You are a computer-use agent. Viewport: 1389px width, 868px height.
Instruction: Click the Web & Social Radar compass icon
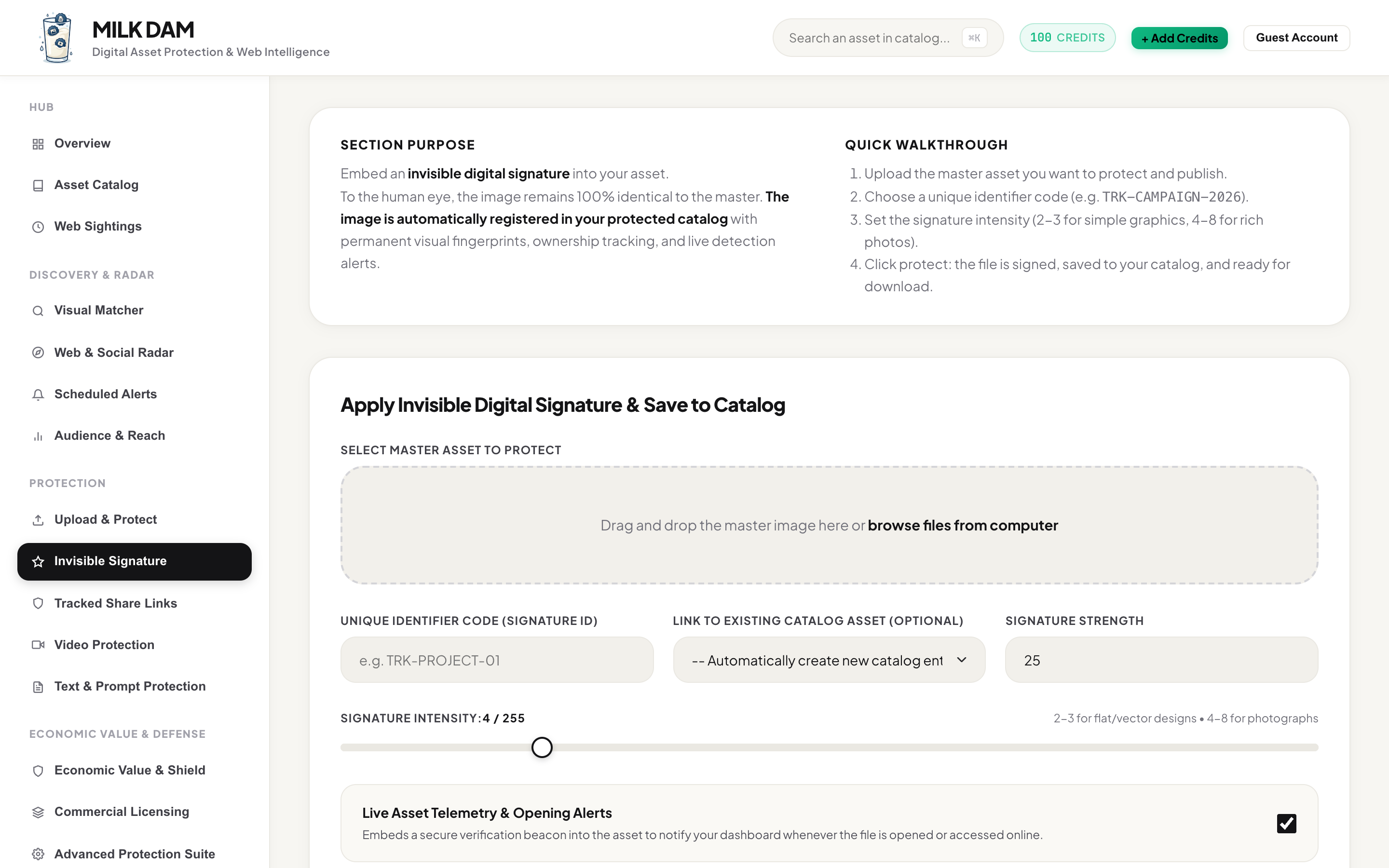tap(38, 353)
